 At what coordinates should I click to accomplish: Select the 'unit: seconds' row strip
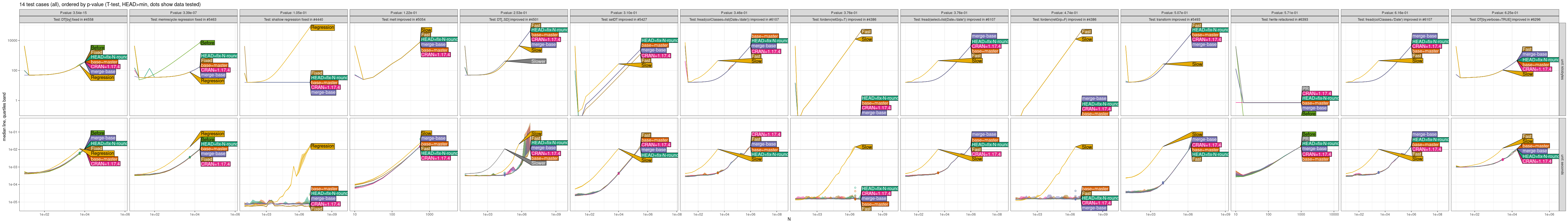tap(1562, 164)
